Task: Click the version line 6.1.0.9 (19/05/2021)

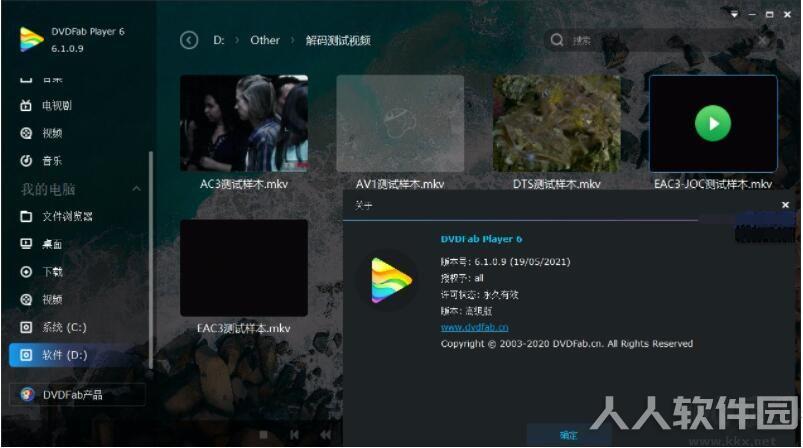Action: click(505, 262)
